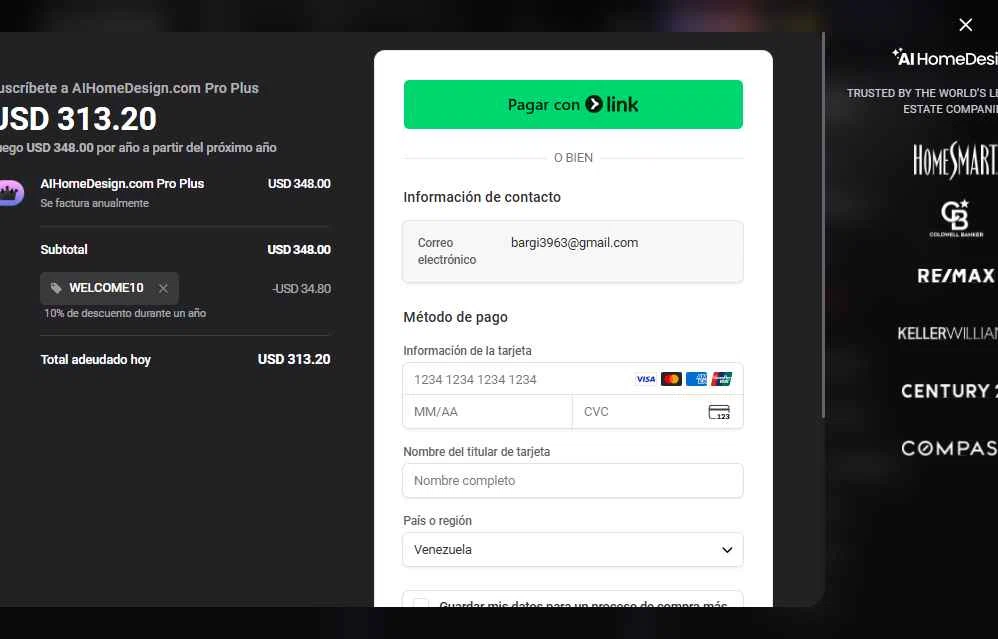Click the American Express icon
The image size is (998, 639).
click(x=696, y=379)
